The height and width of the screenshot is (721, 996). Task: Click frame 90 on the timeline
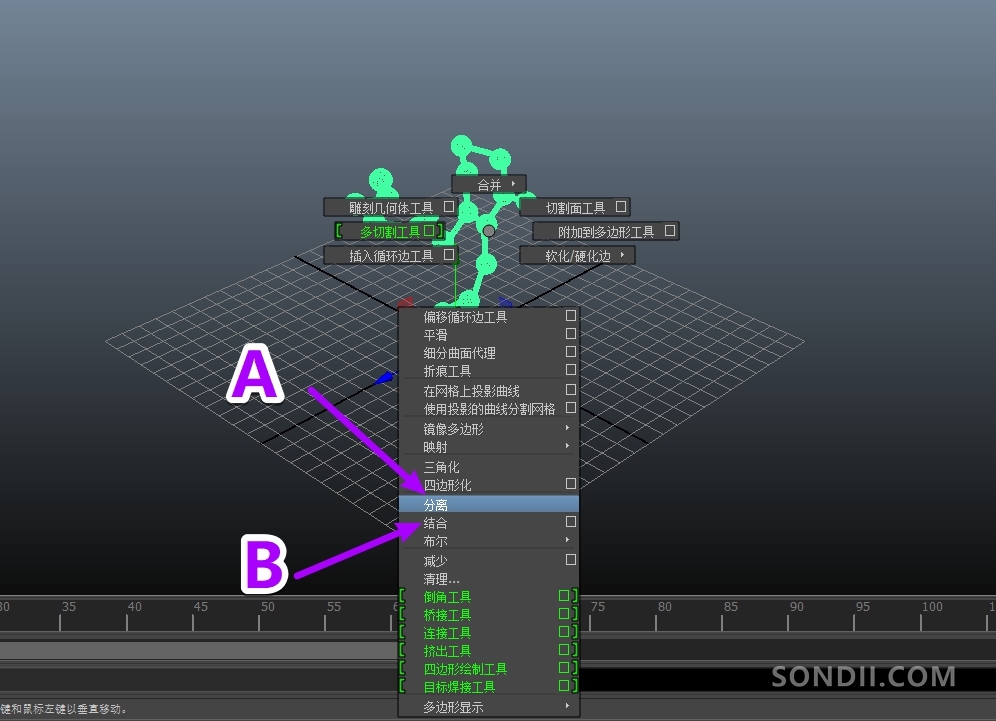tap(796, 619)
